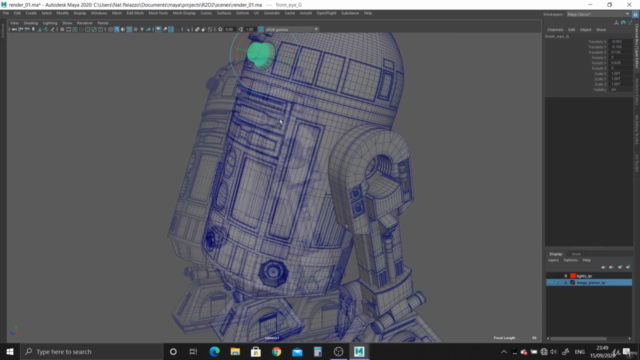Image resolution: width=640 pixels, height=360 pixels.
Task: Switch to the Display layer tab
Action: [556, 254]
